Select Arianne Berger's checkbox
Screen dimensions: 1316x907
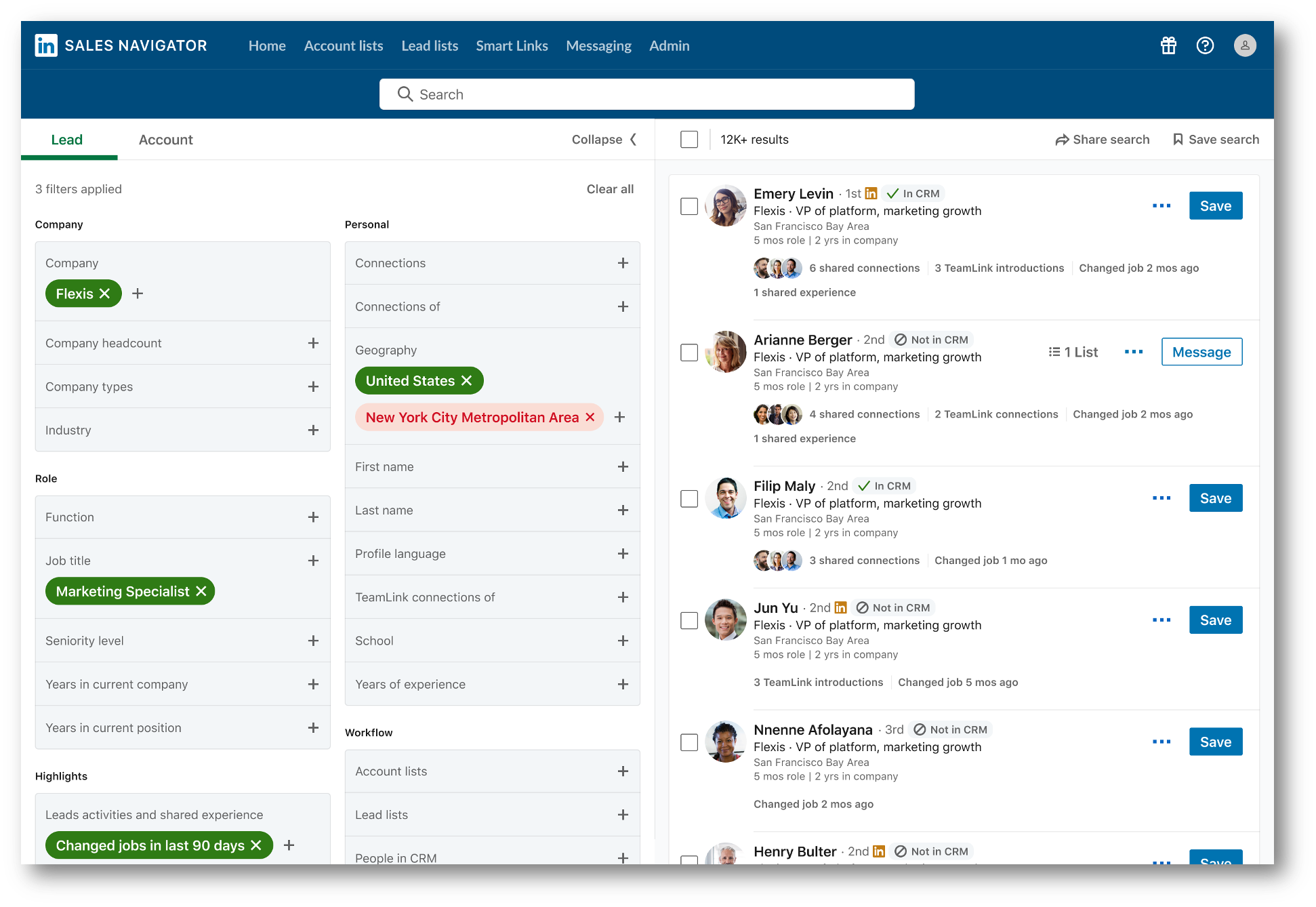click(689, 352)
